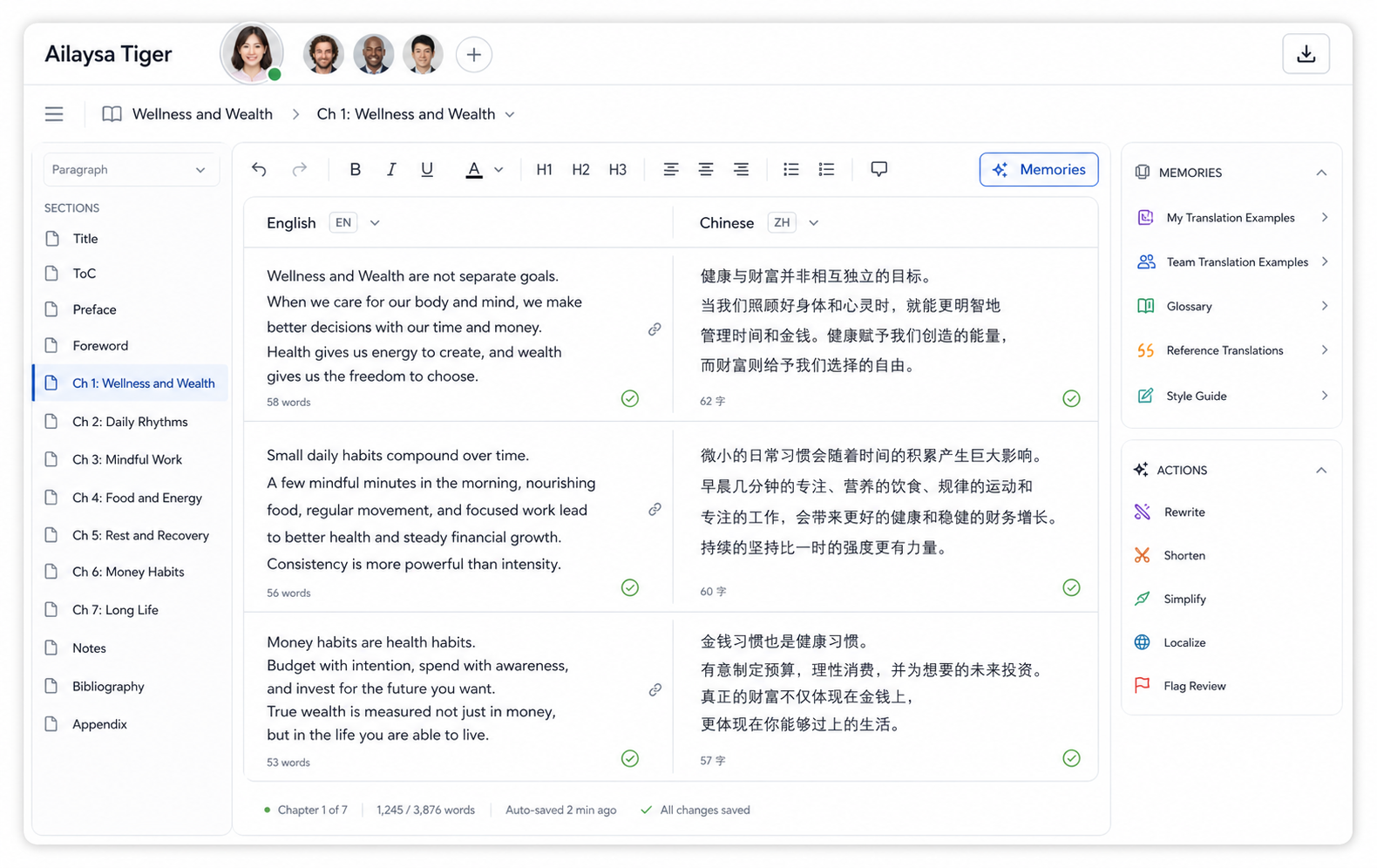1377x868 pixels.
Task: Align text left
Action: point(670,169)
